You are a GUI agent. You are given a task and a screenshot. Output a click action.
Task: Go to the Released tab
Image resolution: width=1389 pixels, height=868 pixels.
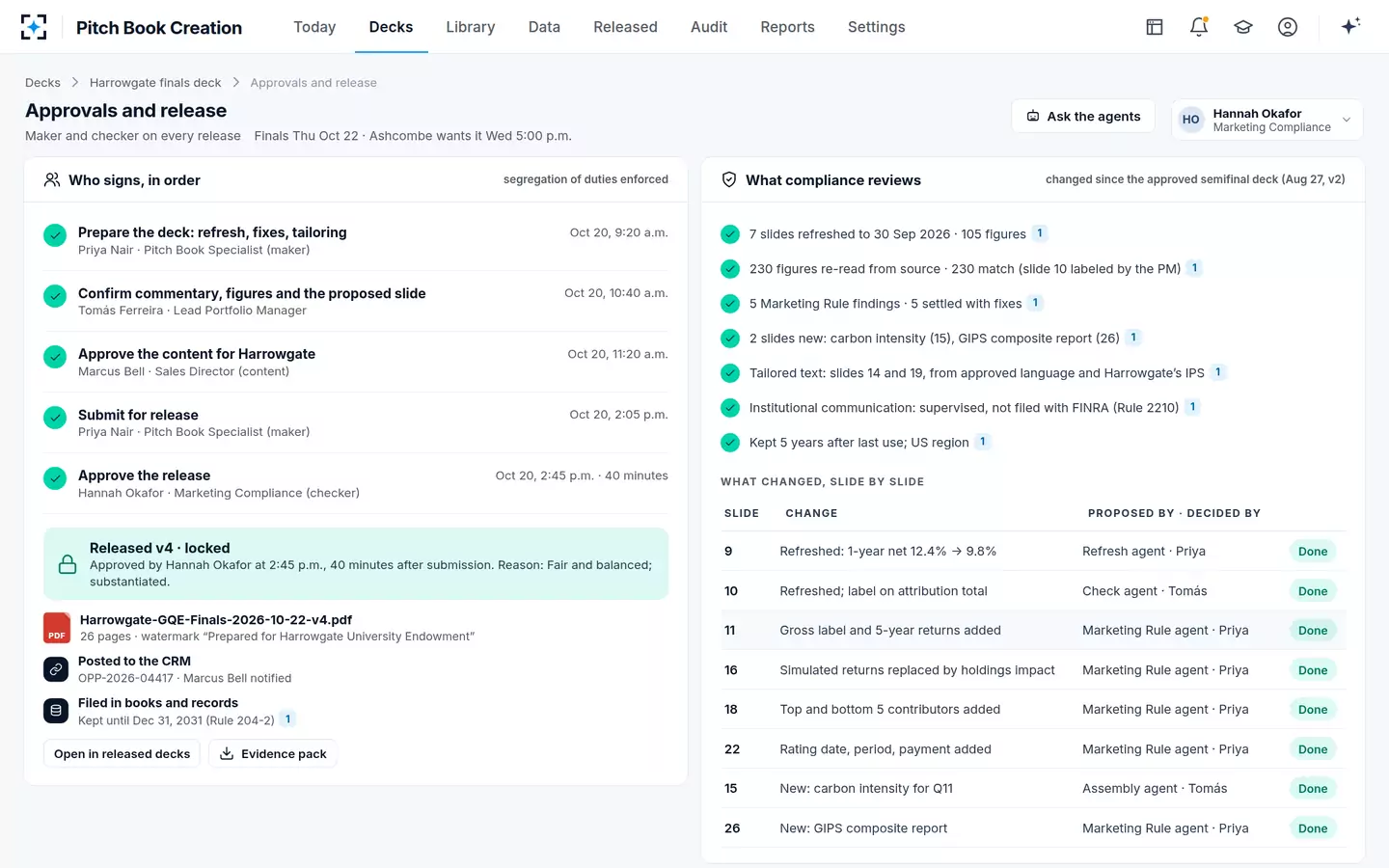[625, 27]
